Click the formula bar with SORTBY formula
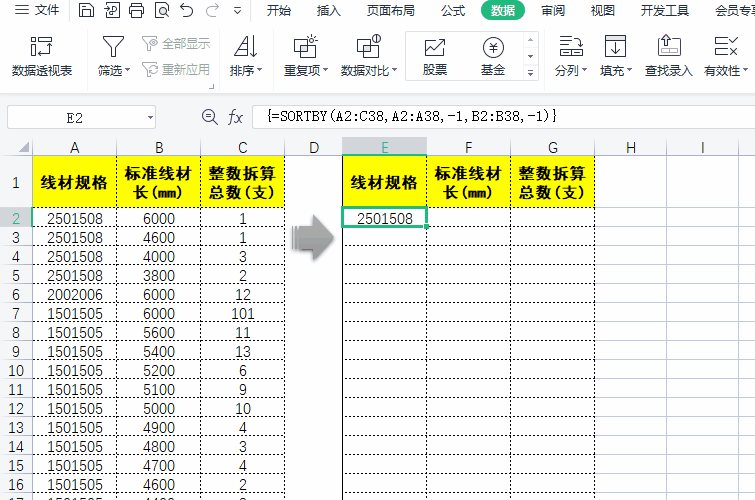755x500 pixels. click(x=504, y=117)
